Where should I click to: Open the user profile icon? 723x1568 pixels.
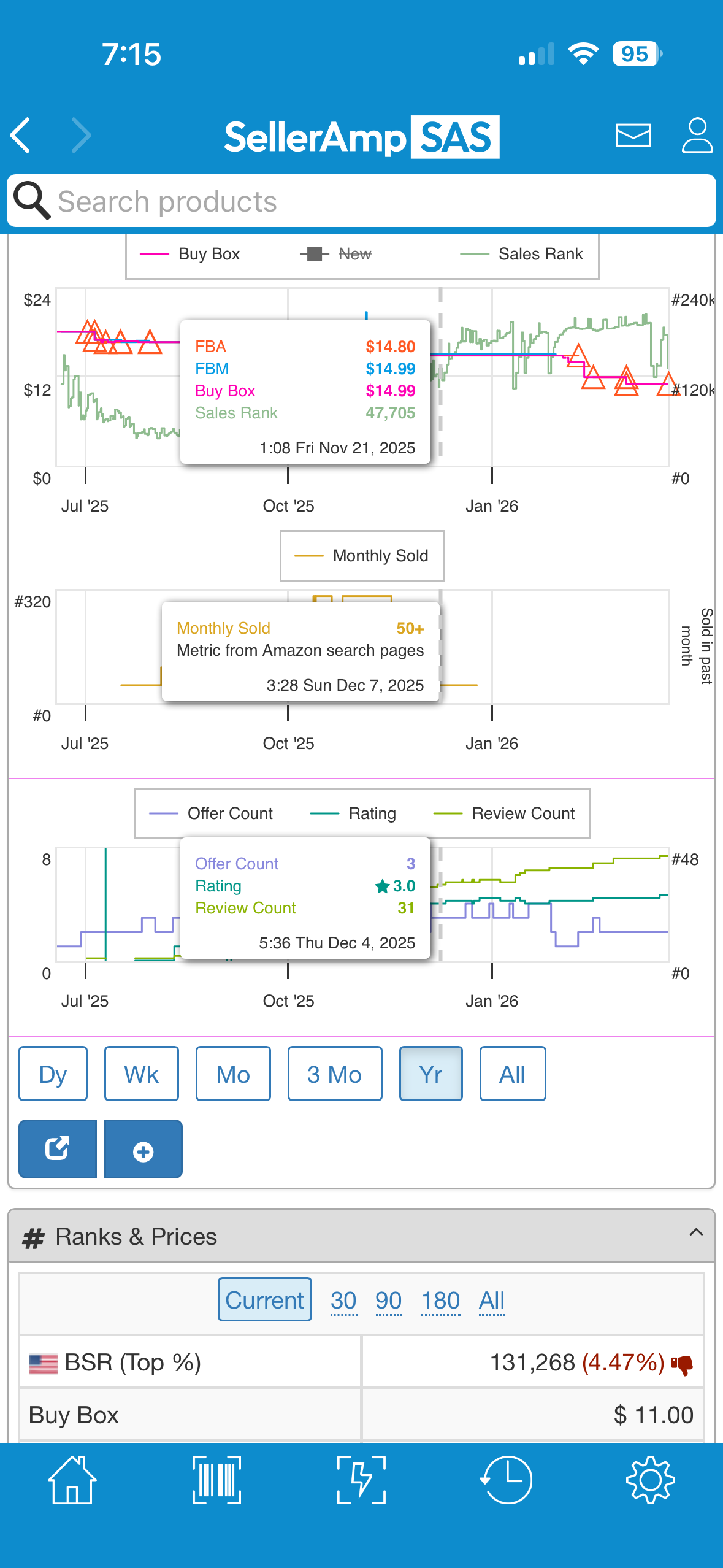697,135
